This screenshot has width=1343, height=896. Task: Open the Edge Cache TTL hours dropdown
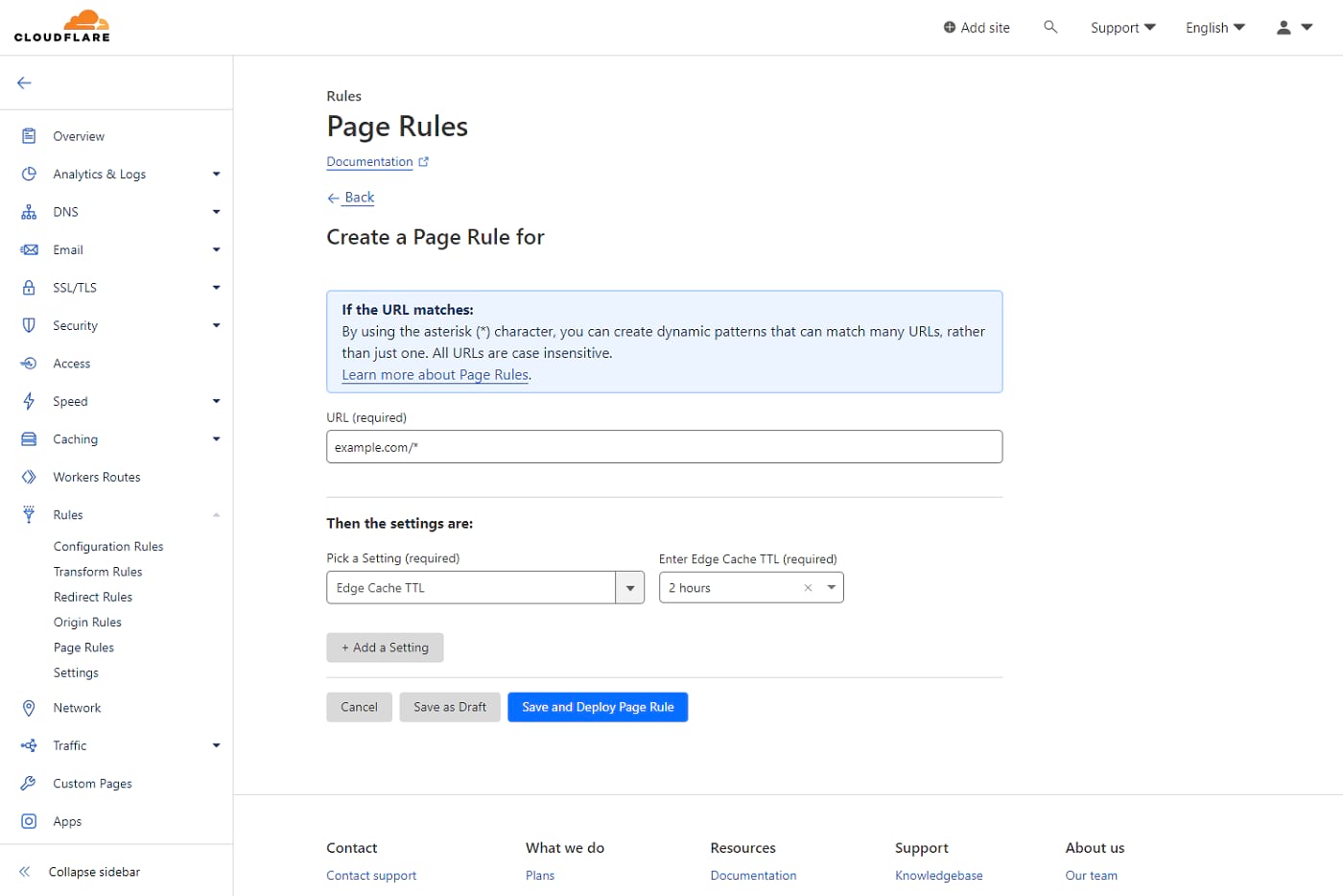point(831,587)
